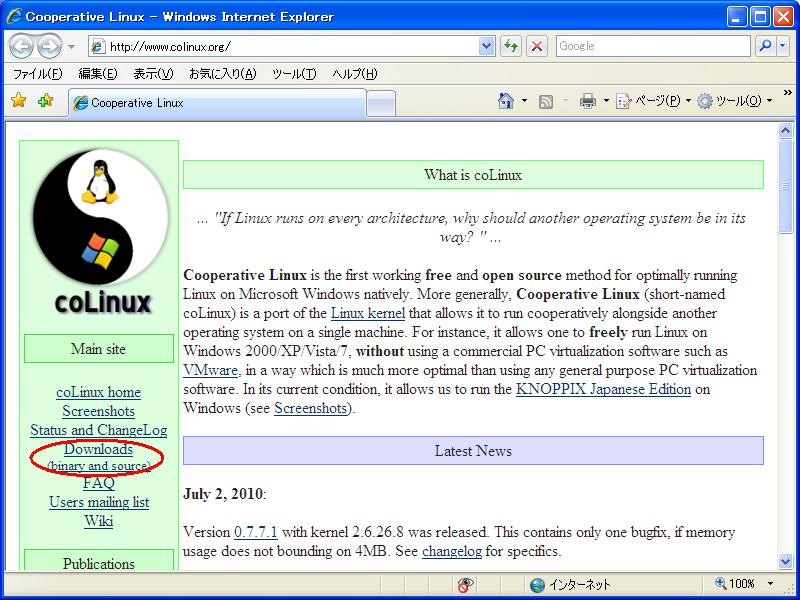Refresh the page using the green arrows icon

(x=510, y=46)
